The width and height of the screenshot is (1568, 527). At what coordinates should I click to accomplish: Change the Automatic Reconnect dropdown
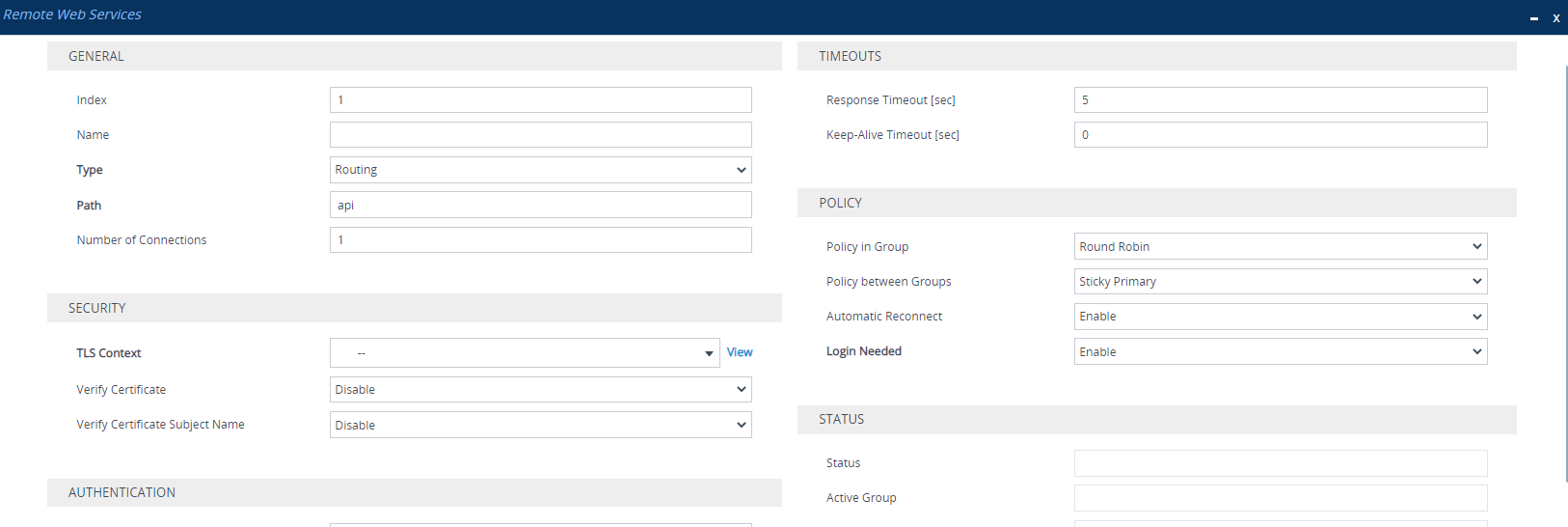tap(1280, 317)
